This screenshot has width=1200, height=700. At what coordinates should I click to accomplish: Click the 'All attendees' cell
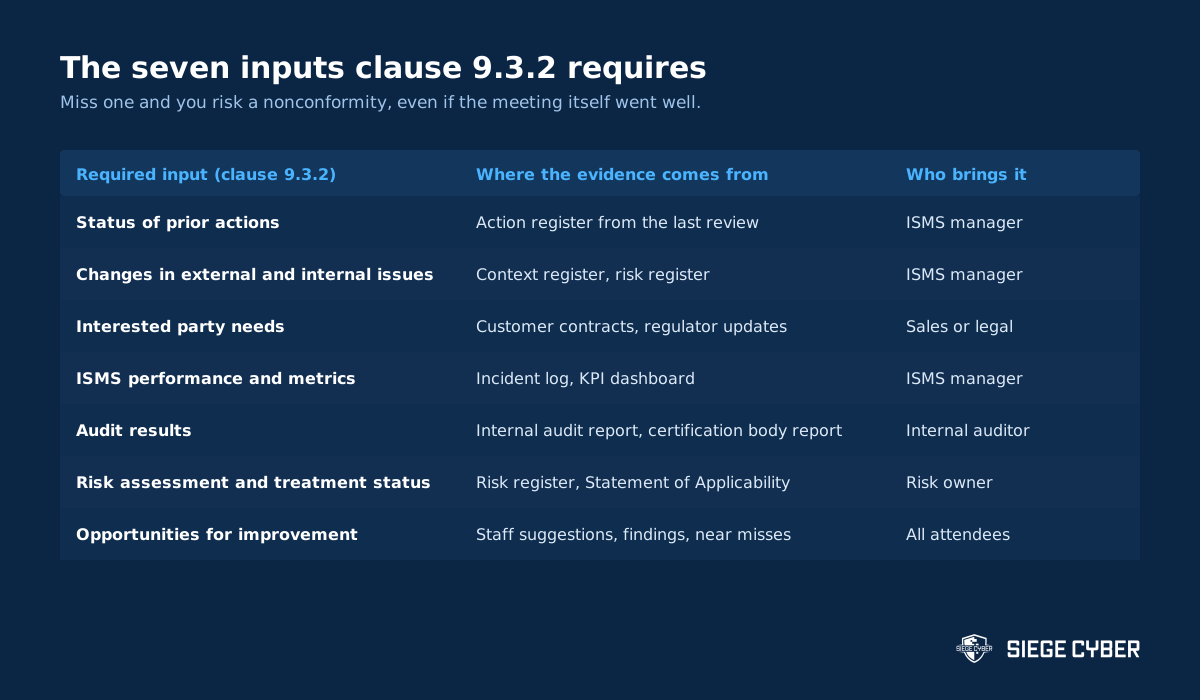pos(958,534)
